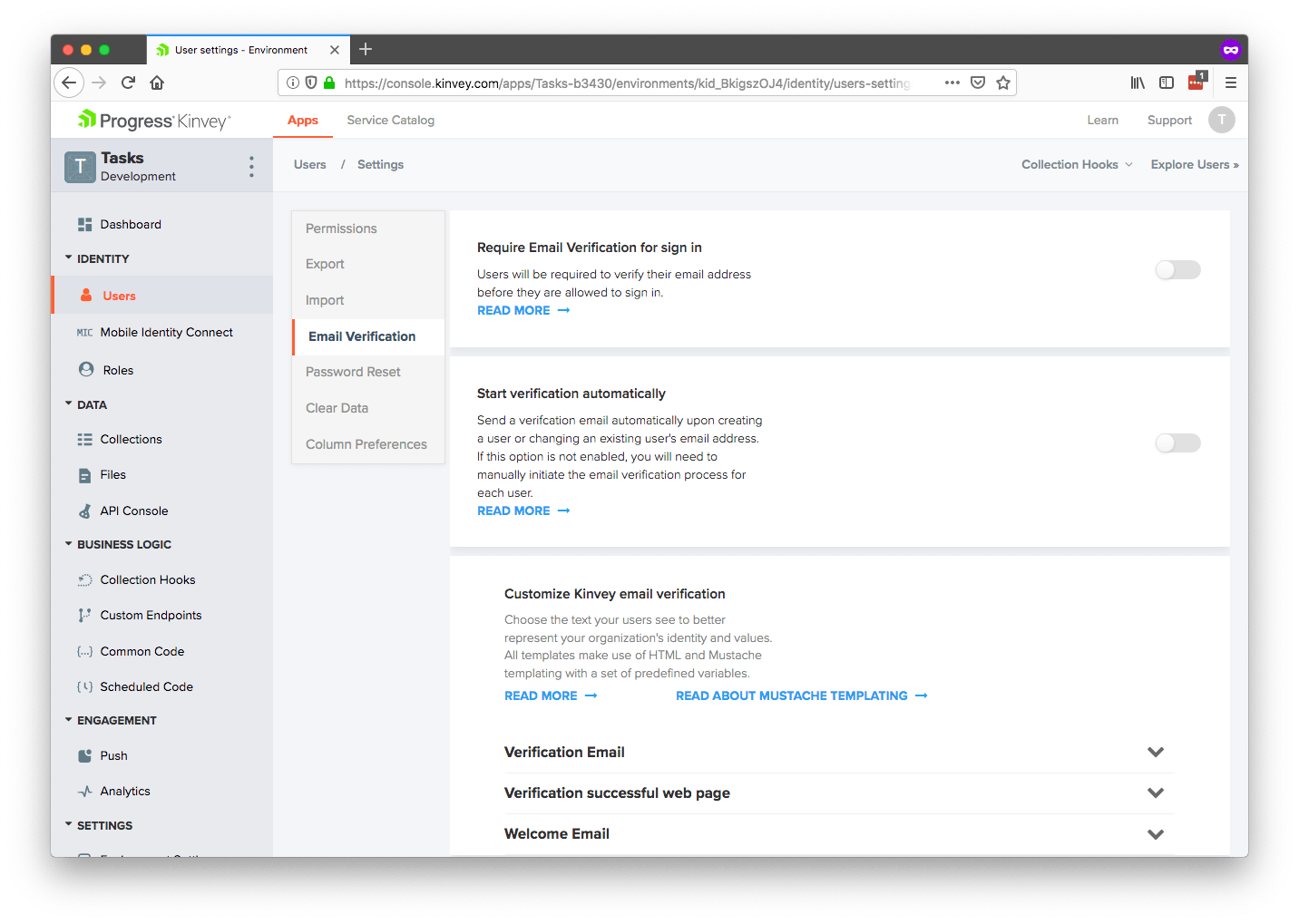The image size is (1299, 924).
Task: Click the Tasks app kebab menu icon
Action: (251, 166)
